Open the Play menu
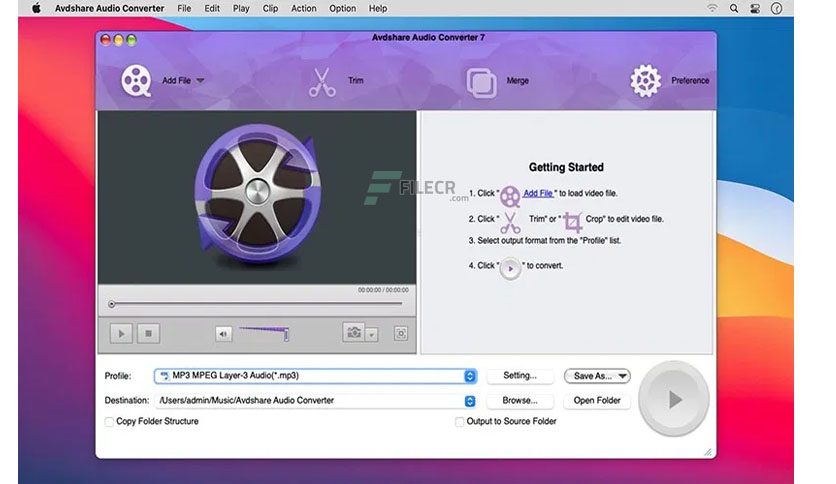Image resolution: width=836 pixels, height=484 pixels. (241, 9)
